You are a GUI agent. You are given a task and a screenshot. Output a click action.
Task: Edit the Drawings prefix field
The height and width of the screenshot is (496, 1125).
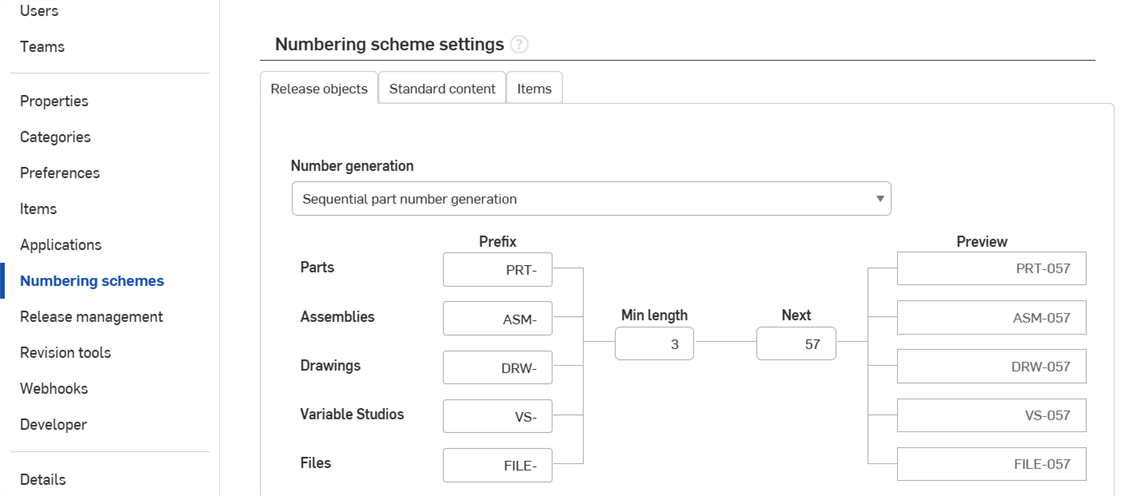point(497,368)
